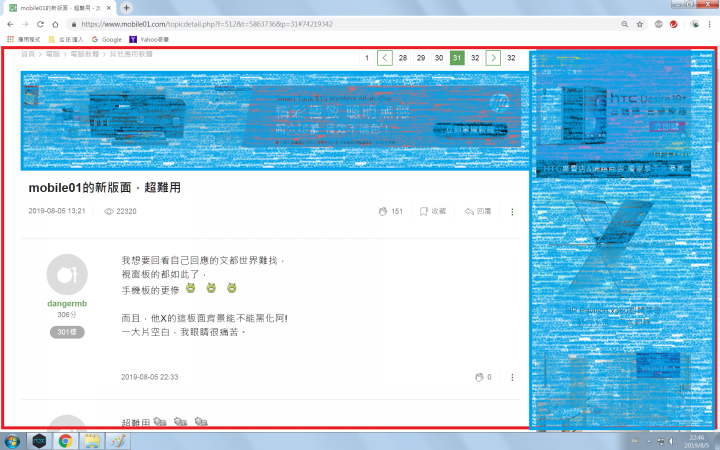Reply to the topic with 回覆
Viewport: 720px width, 450px height.
tap(478, 211)
